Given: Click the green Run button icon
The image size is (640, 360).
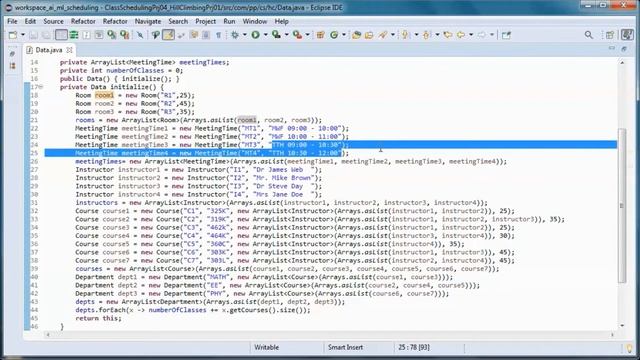Looking at the screenshot, I should (256, 35).
